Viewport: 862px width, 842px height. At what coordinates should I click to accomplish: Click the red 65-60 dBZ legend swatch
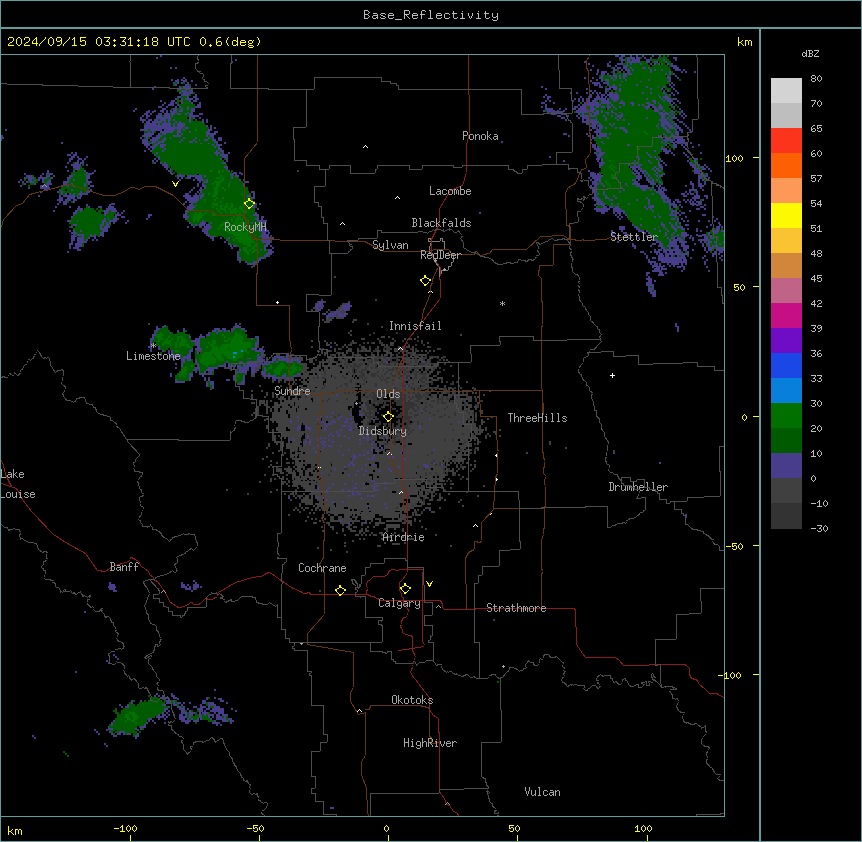point(786,141)
